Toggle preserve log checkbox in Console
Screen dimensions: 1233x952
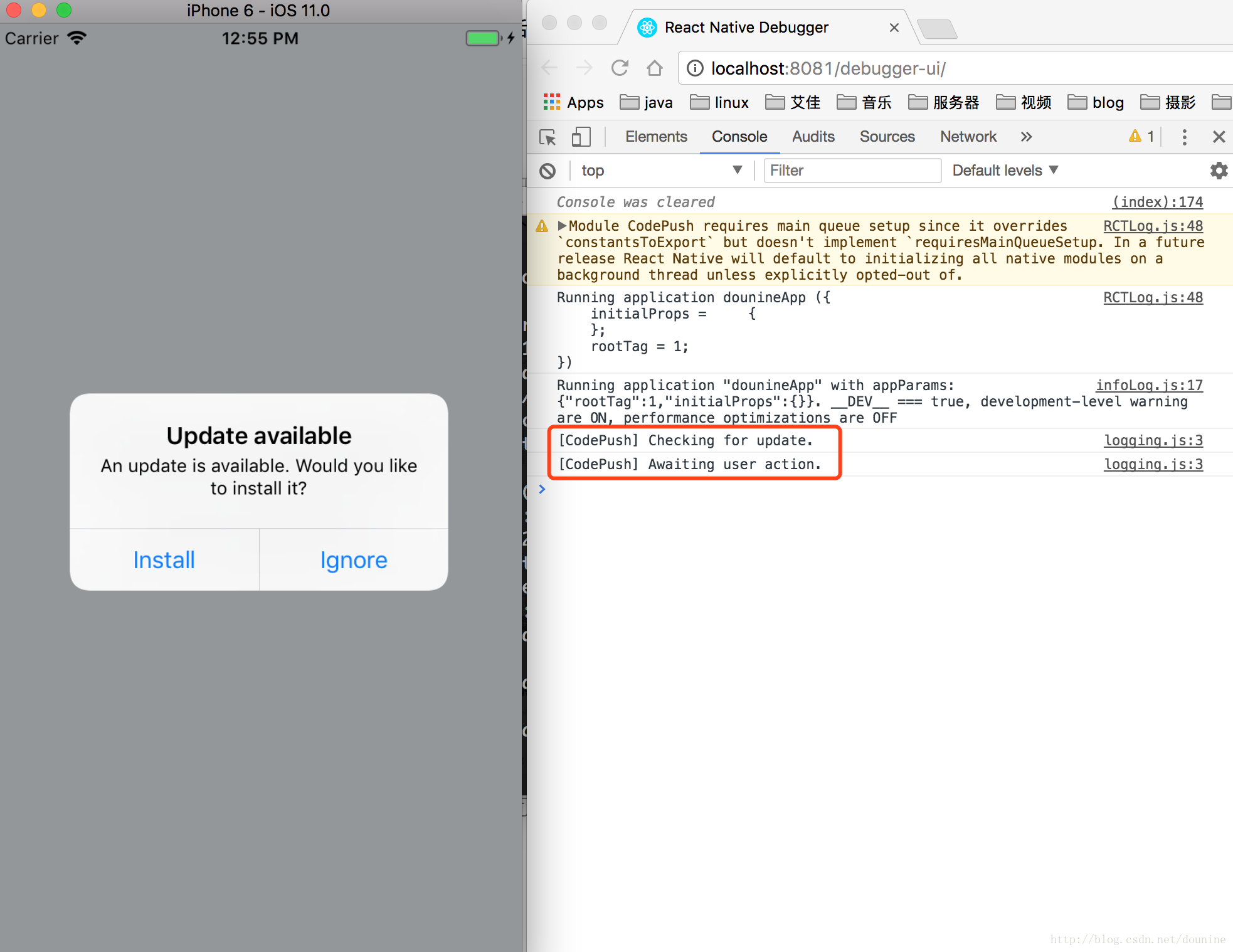pyautogui.click(x=1218, y=170)
